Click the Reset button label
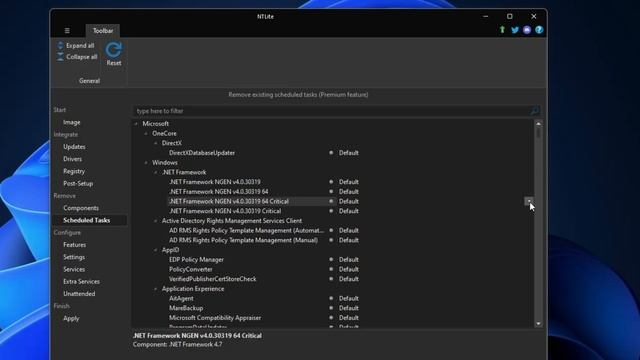The width and height of the screenshot is (640, 360). (x=114, y=63)
